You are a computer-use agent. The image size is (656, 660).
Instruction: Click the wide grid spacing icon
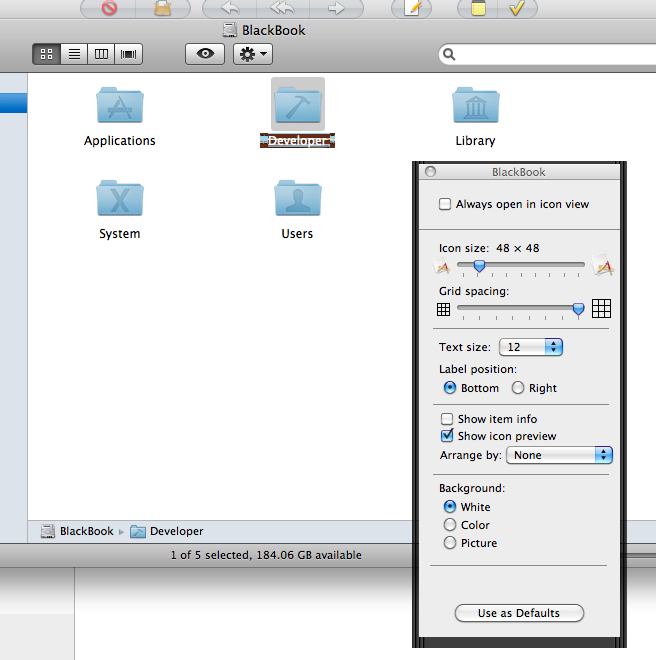[601, 309]
